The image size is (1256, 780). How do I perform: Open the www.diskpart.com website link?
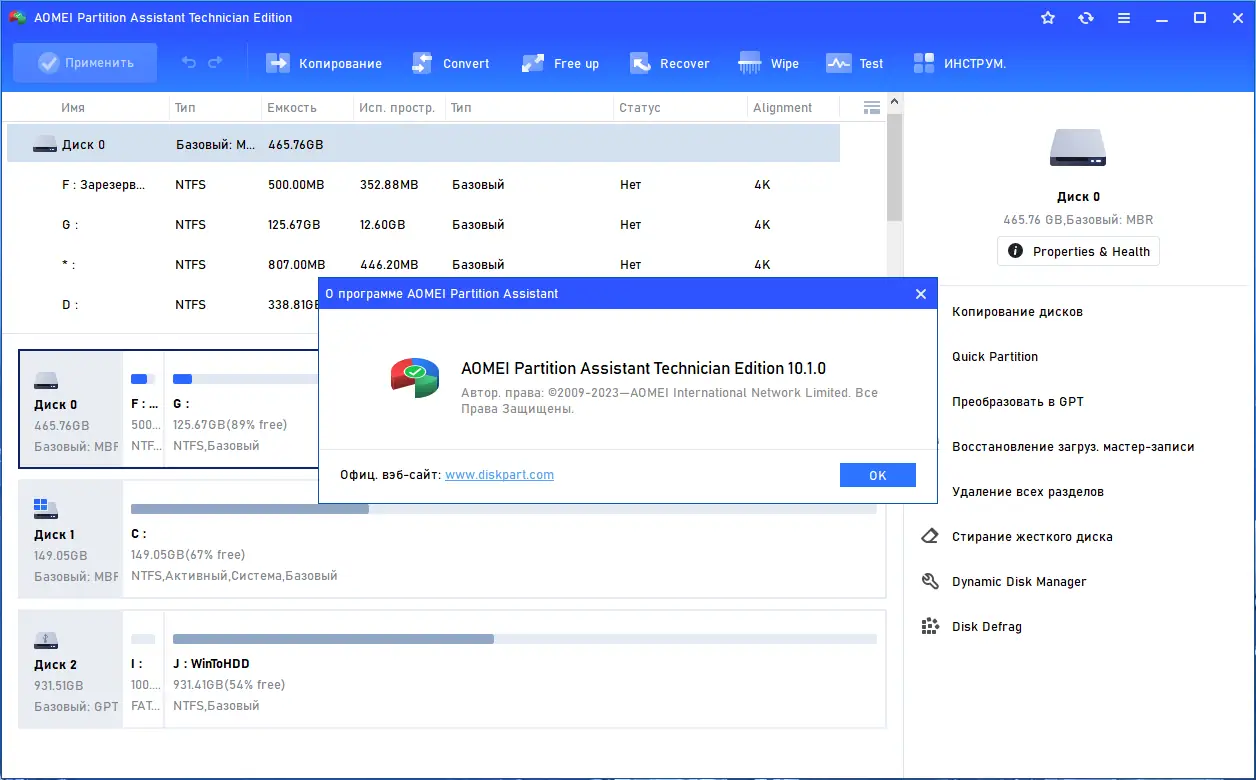click(499, 474)
